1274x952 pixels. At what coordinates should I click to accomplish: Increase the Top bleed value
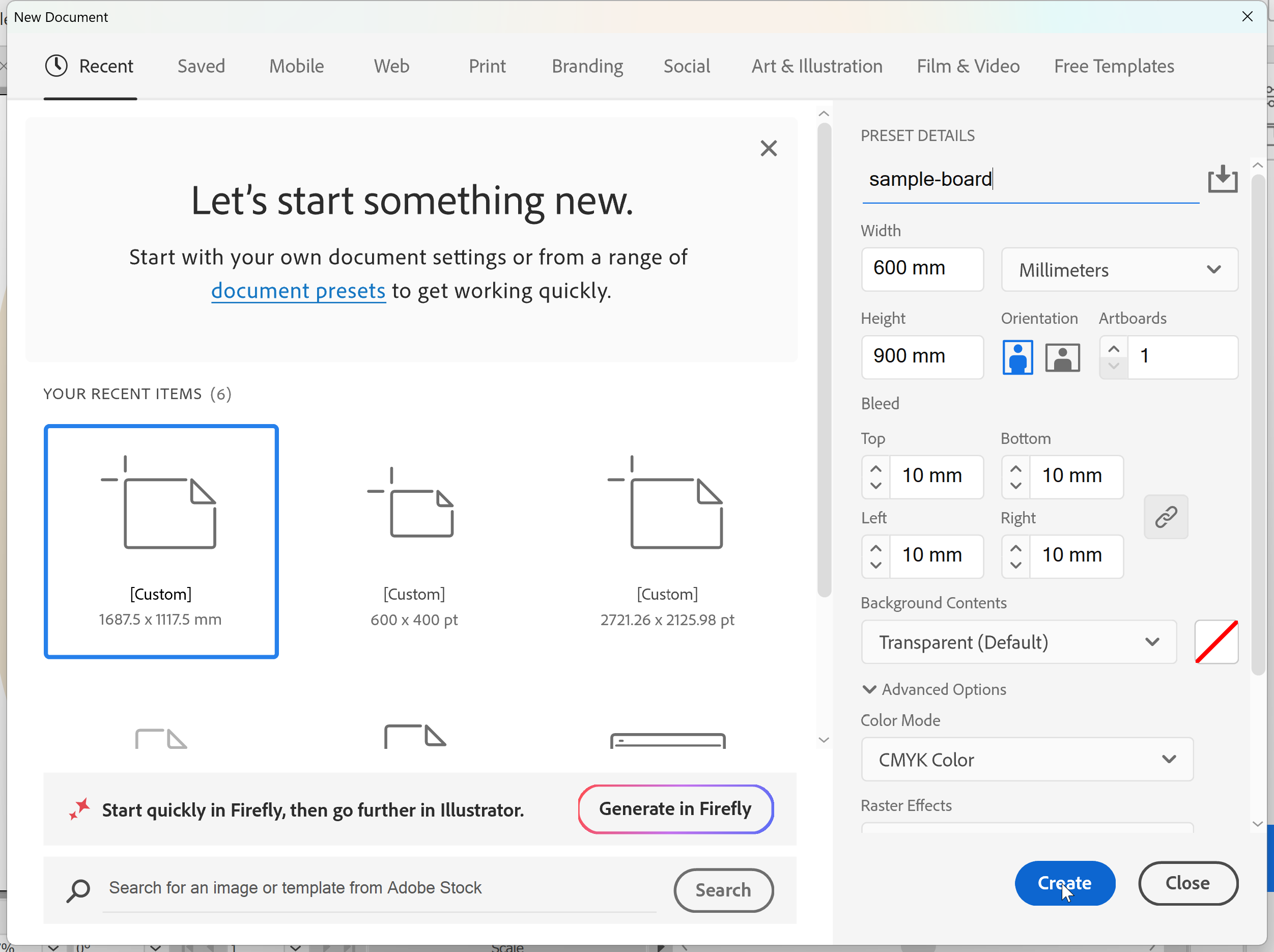tap(875, 469)
